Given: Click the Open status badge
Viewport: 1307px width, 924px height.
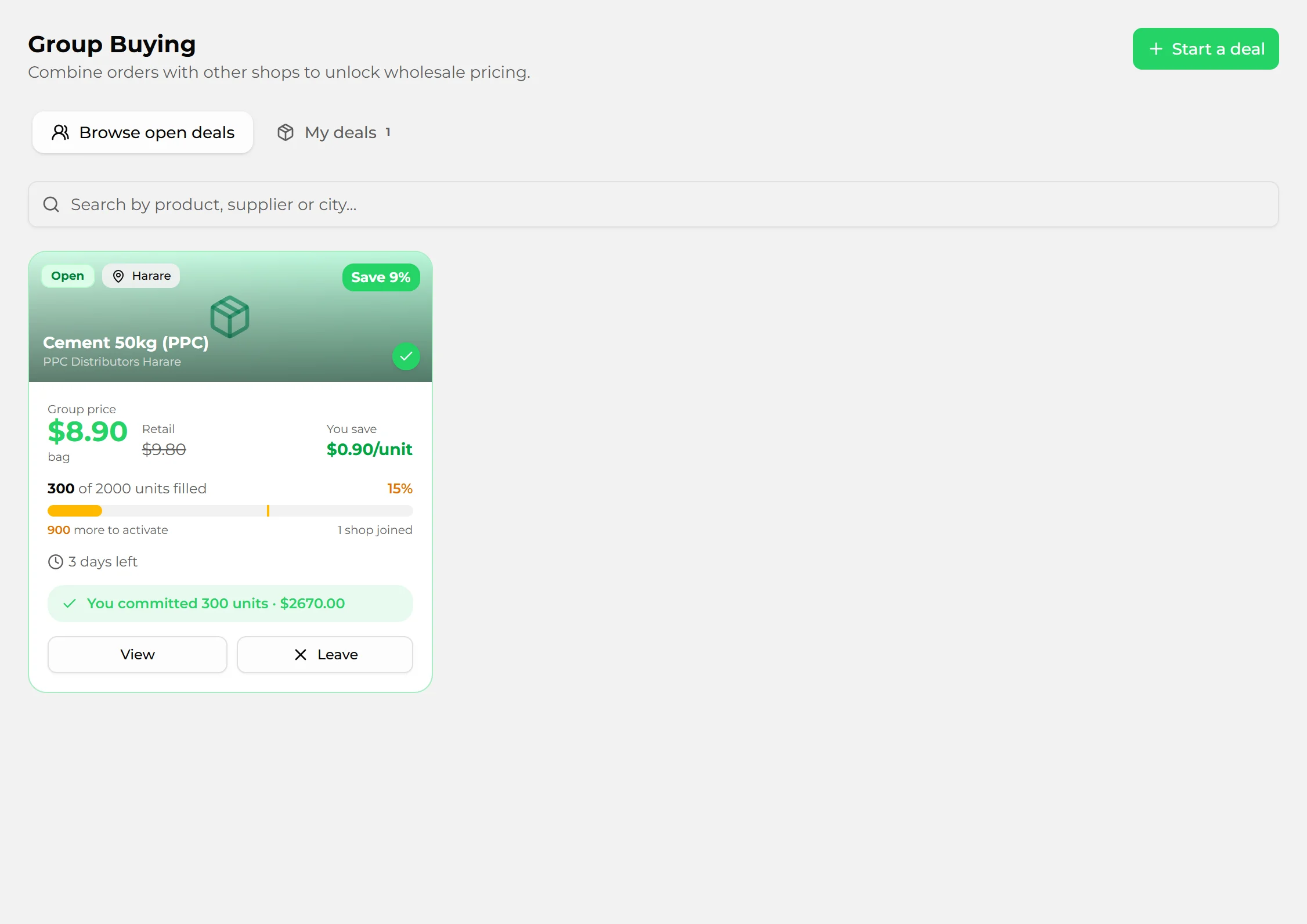Looking at the screenshot, I should click(67, 276).
